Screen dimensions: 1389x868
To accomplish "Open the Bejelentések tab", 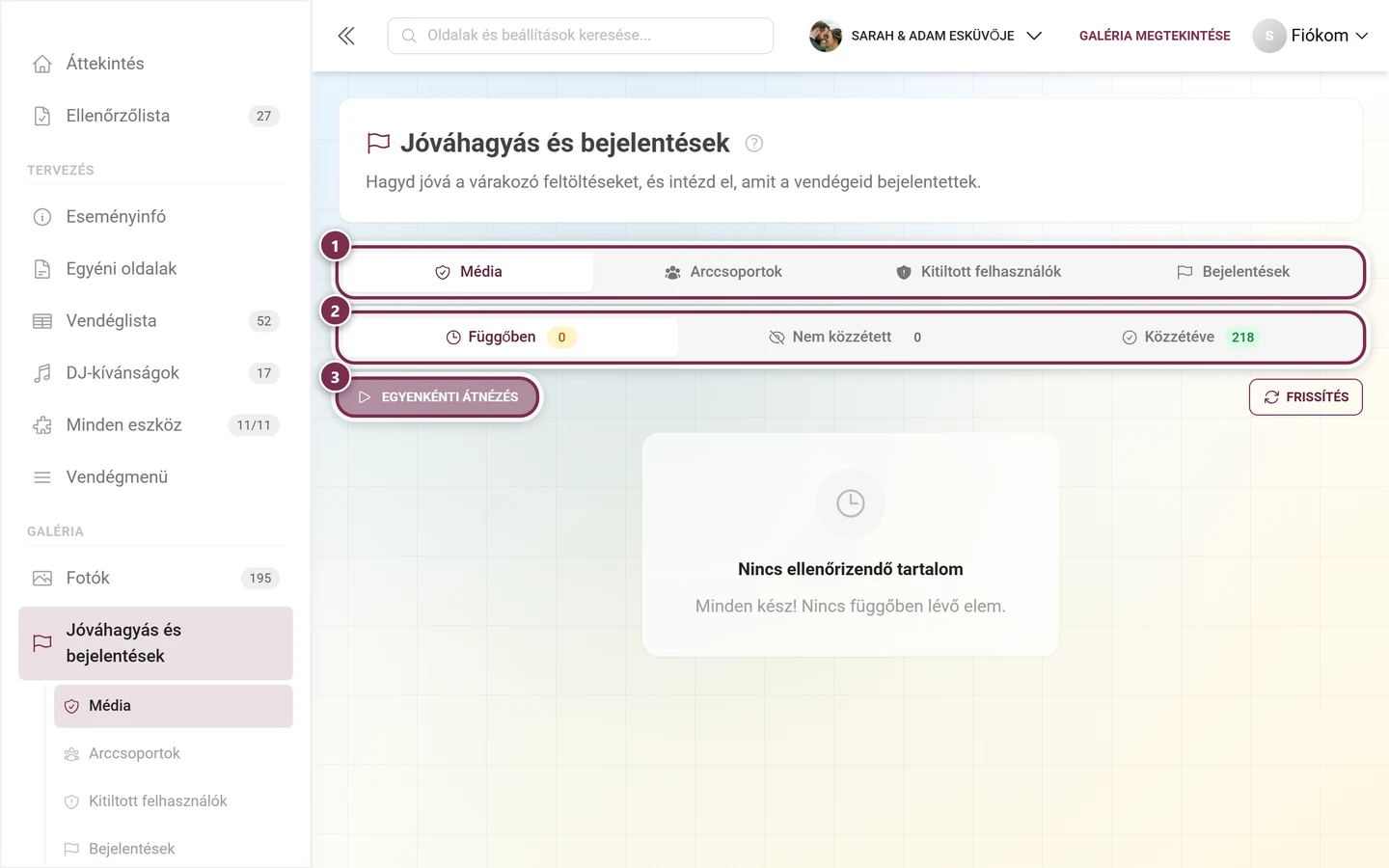I will [1233, 272].
